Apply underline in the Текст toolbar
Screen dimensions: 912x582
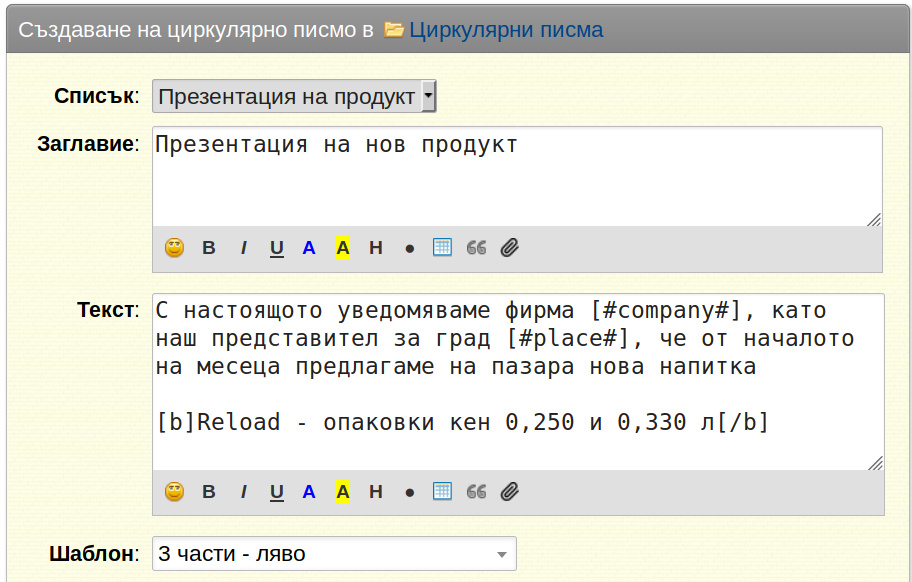pos(277,492)
